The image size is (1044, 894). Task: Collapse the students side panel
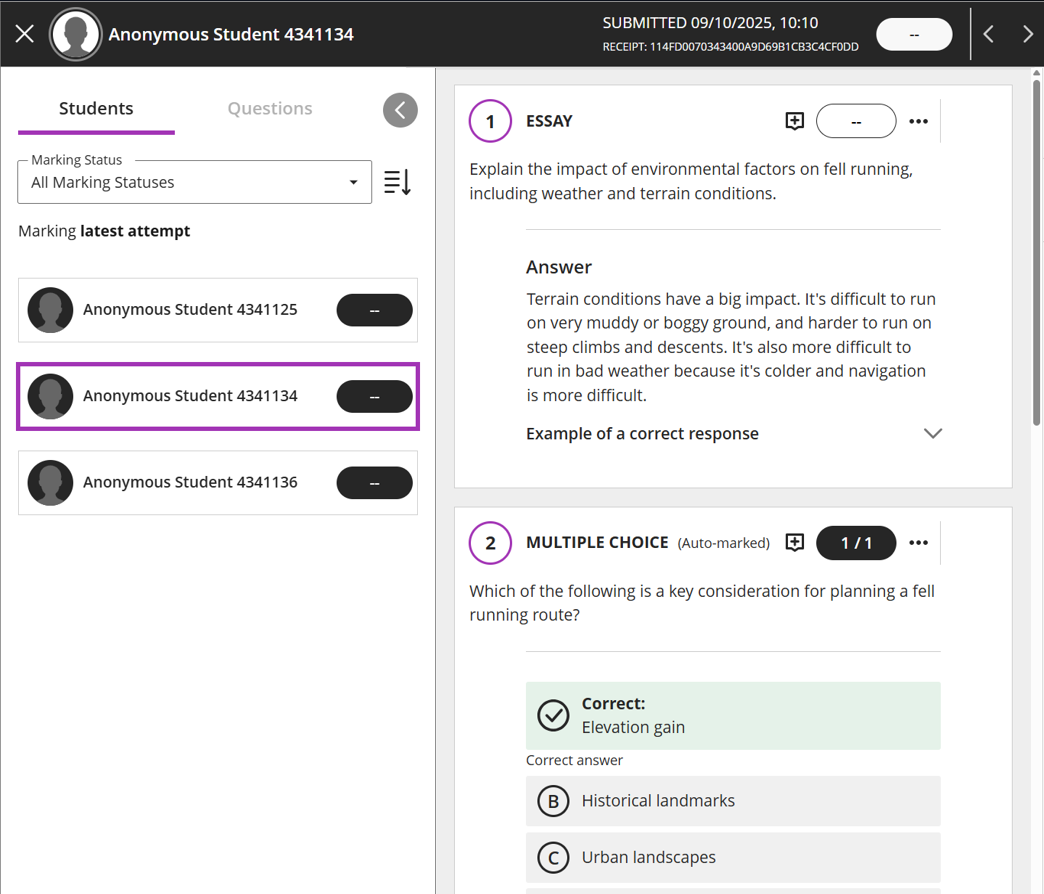[x=400, y=110]
